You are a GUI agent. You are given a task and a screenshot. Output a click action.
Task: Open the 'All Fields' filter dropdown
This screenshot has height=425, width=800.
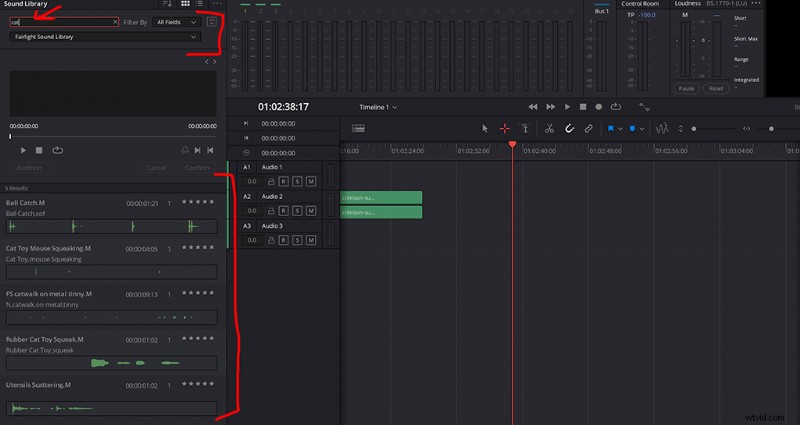click(x=176, y=22)
